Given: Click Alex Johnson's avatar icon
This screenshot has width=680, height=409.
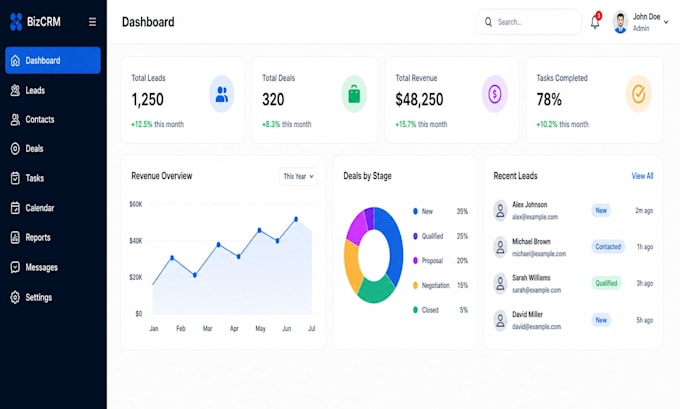Looking at the screenshot, I should tap(500, 210).
